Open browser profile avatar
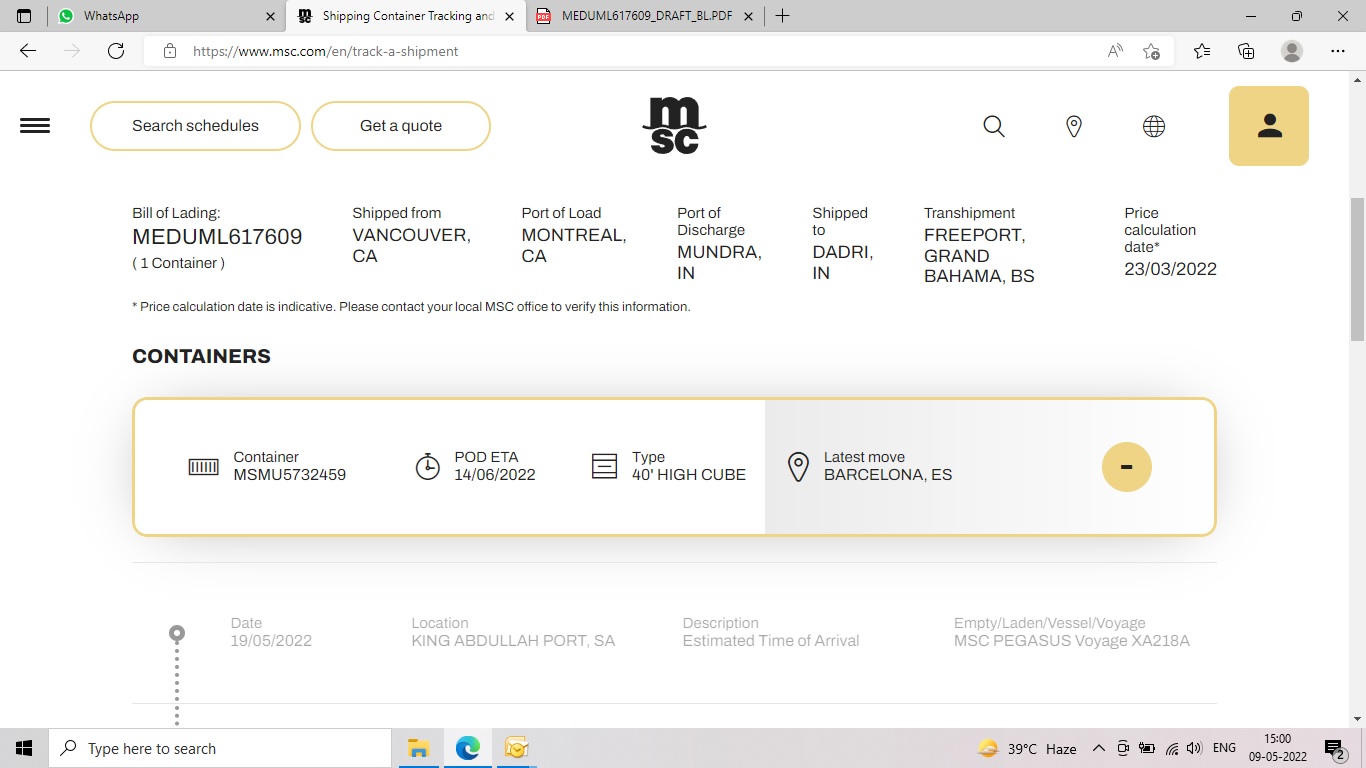The height and width of the screenshot is (768, 1366). 1292,51
